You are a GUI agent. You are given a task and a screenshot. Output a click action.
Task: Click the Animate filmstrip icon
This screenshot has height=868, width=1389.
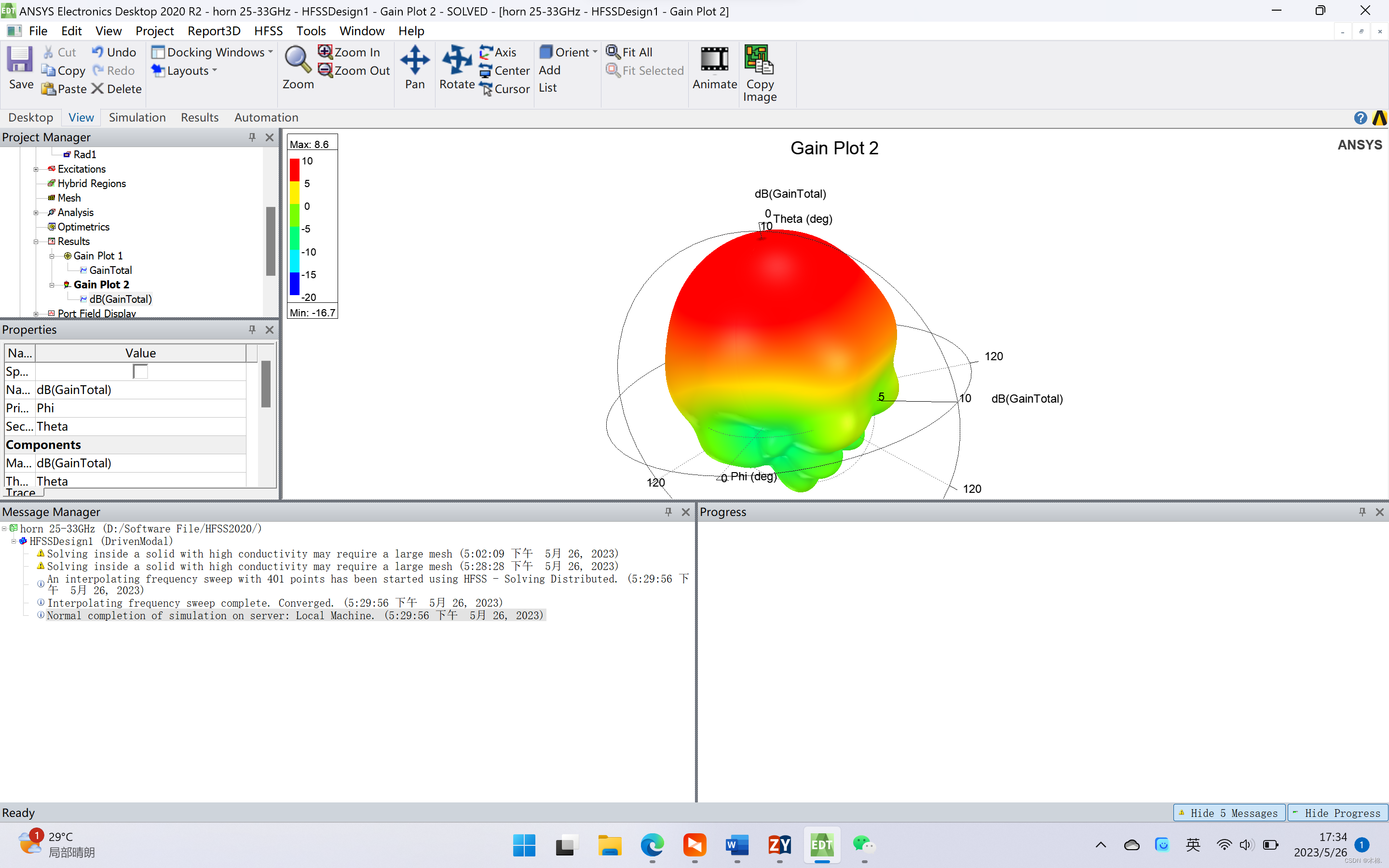pos(714,60)
